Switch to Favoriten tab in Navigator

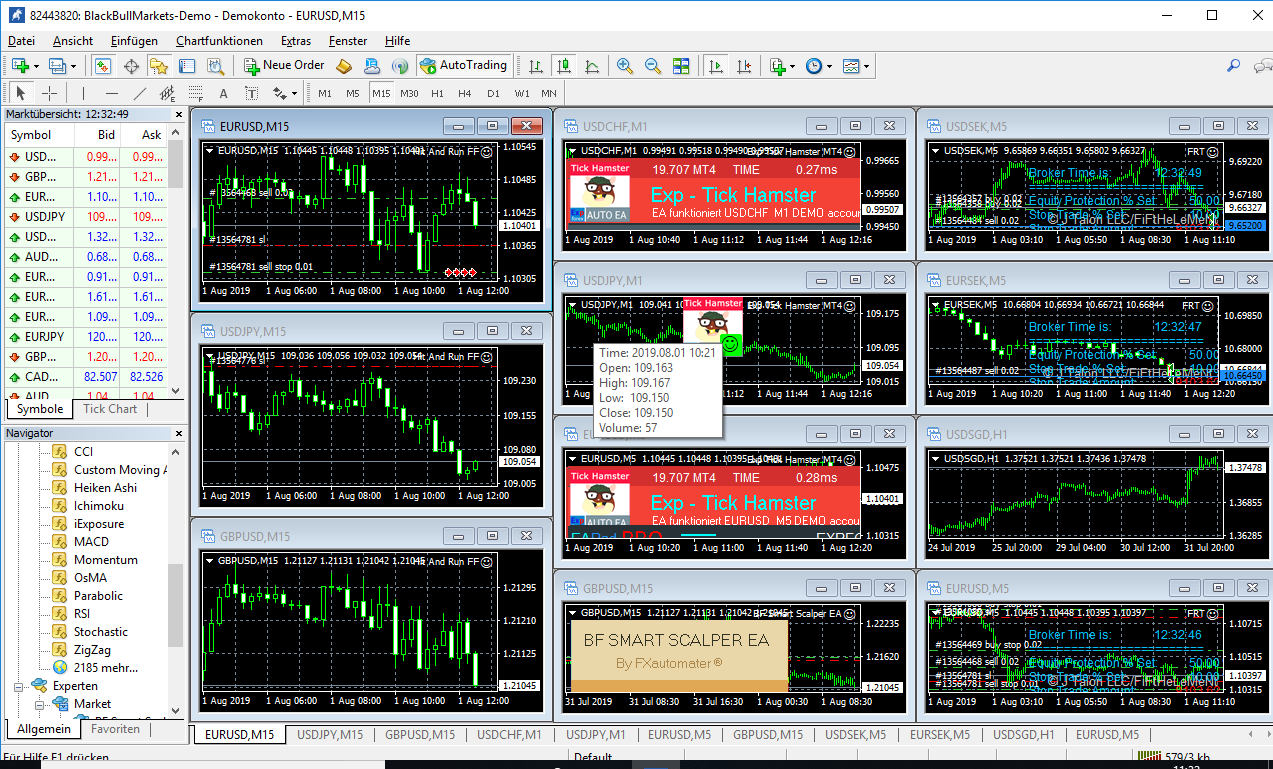click(x=116, y=729)
